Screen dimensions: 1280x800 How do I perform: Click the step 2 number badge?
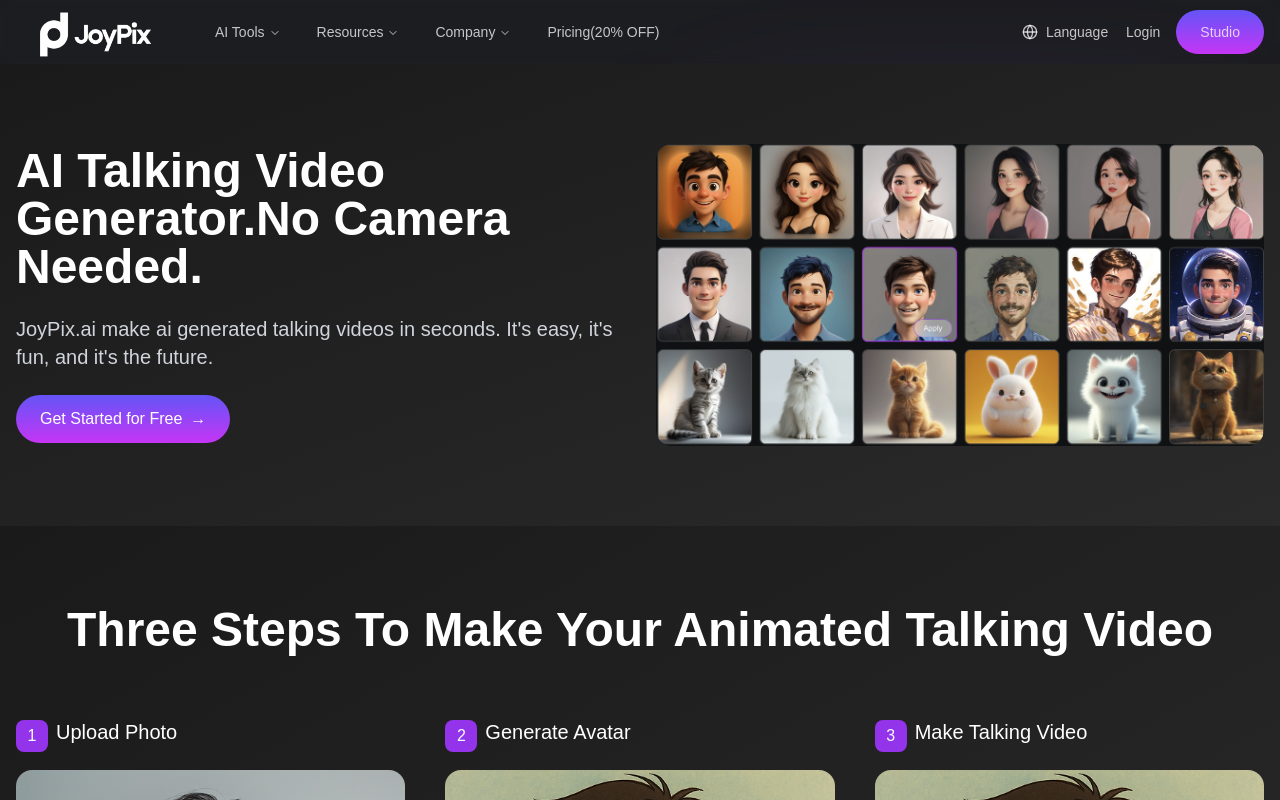pos(461,736)
